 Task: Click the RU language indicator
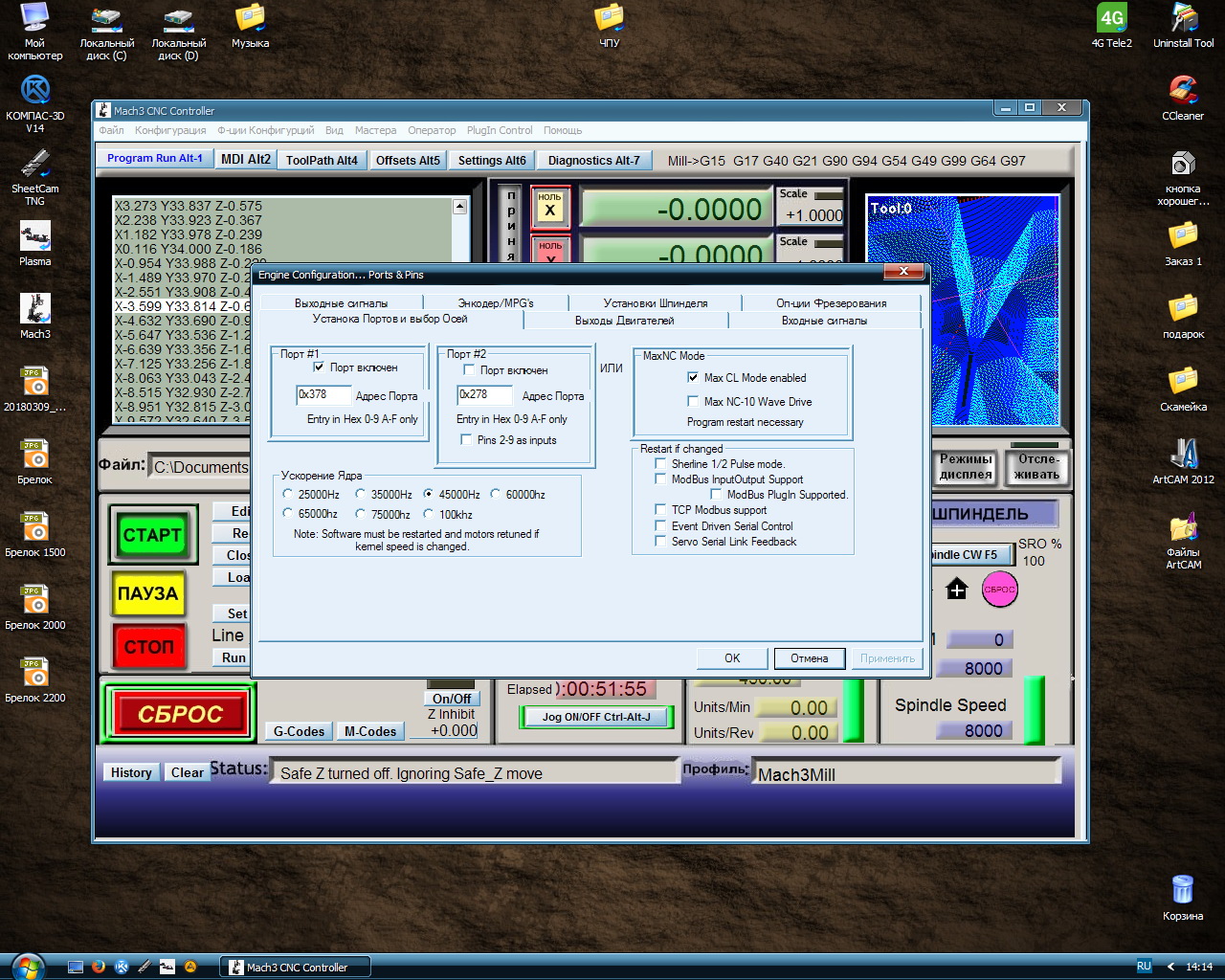[x=1144, y=967]
